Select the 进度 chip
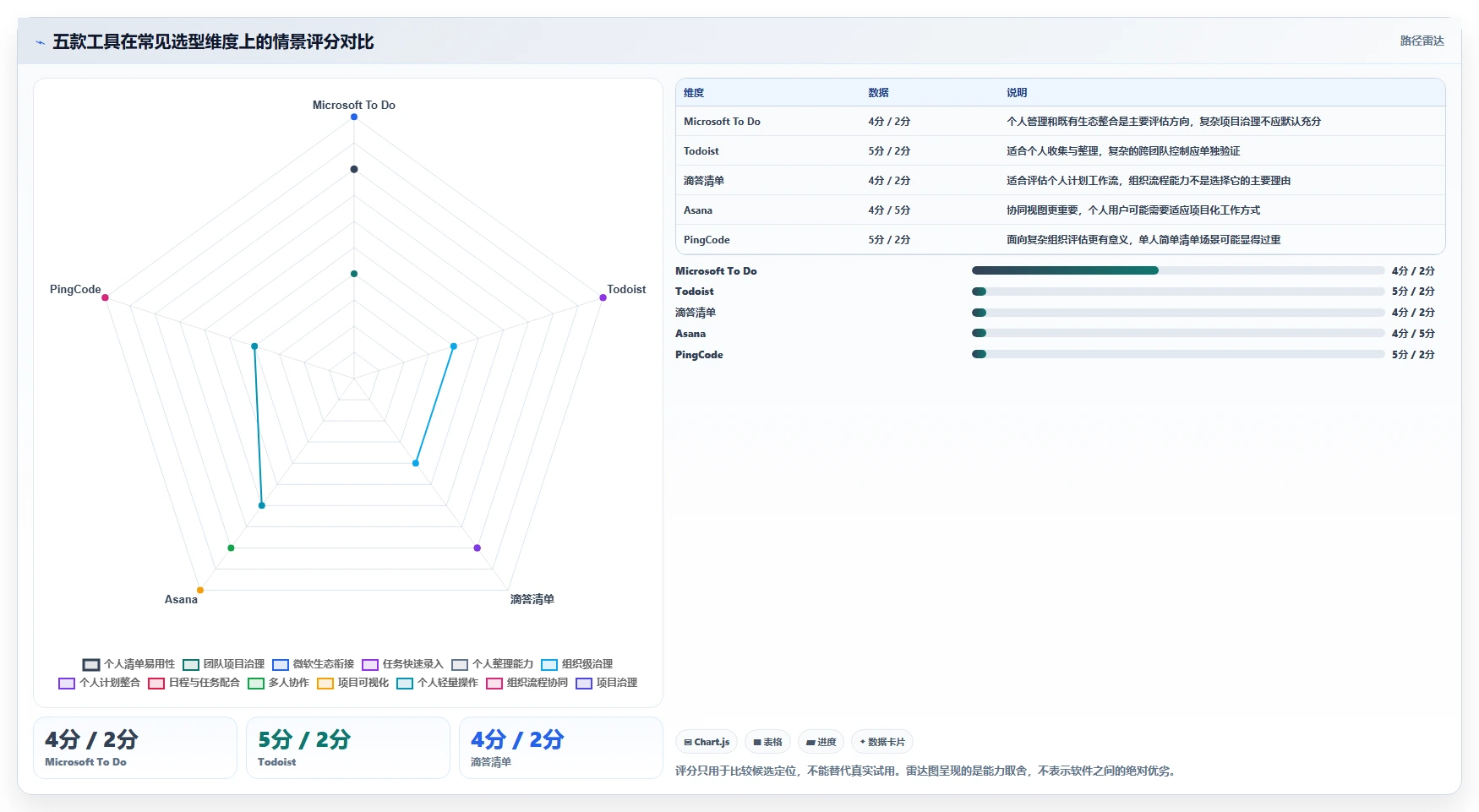This screenshot has height=812, width=1479. [x=821, y=742]
